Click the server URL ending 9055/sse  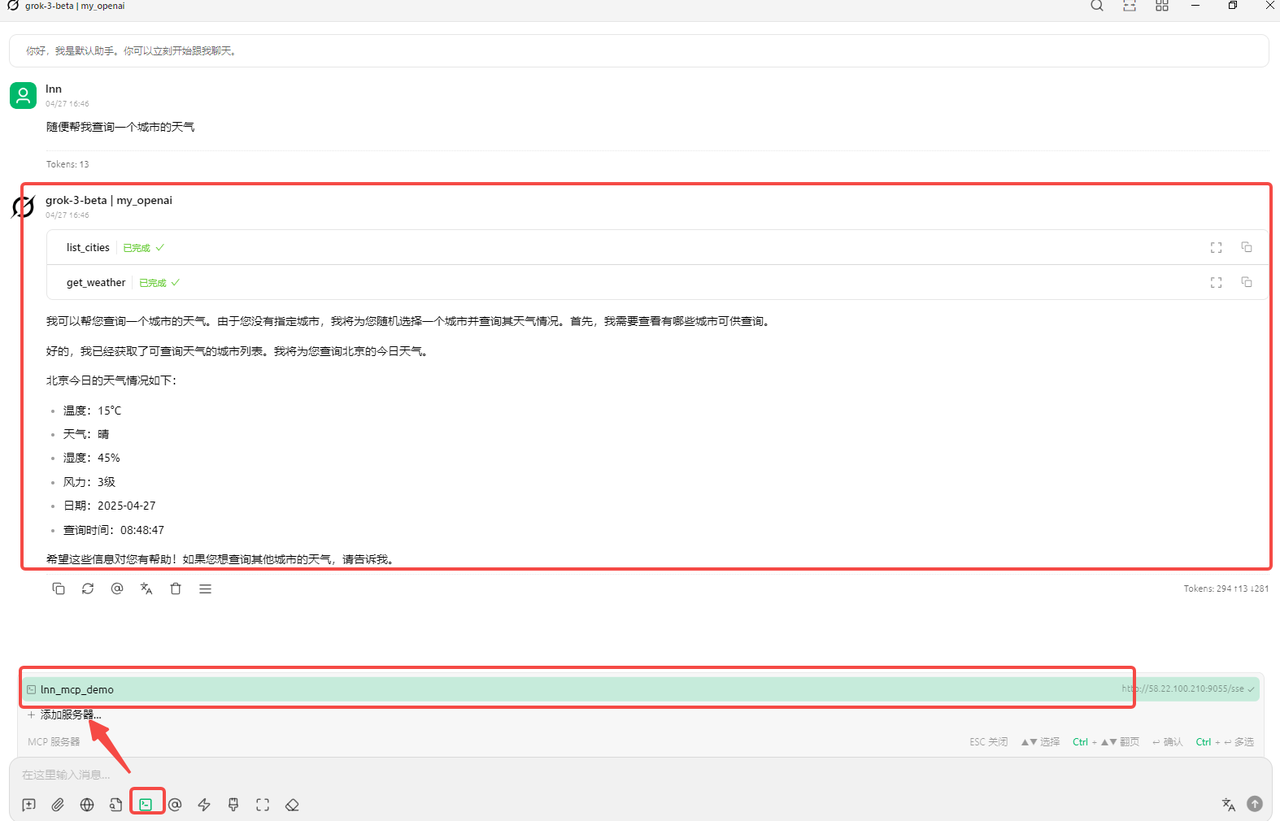pos(1182,689)
